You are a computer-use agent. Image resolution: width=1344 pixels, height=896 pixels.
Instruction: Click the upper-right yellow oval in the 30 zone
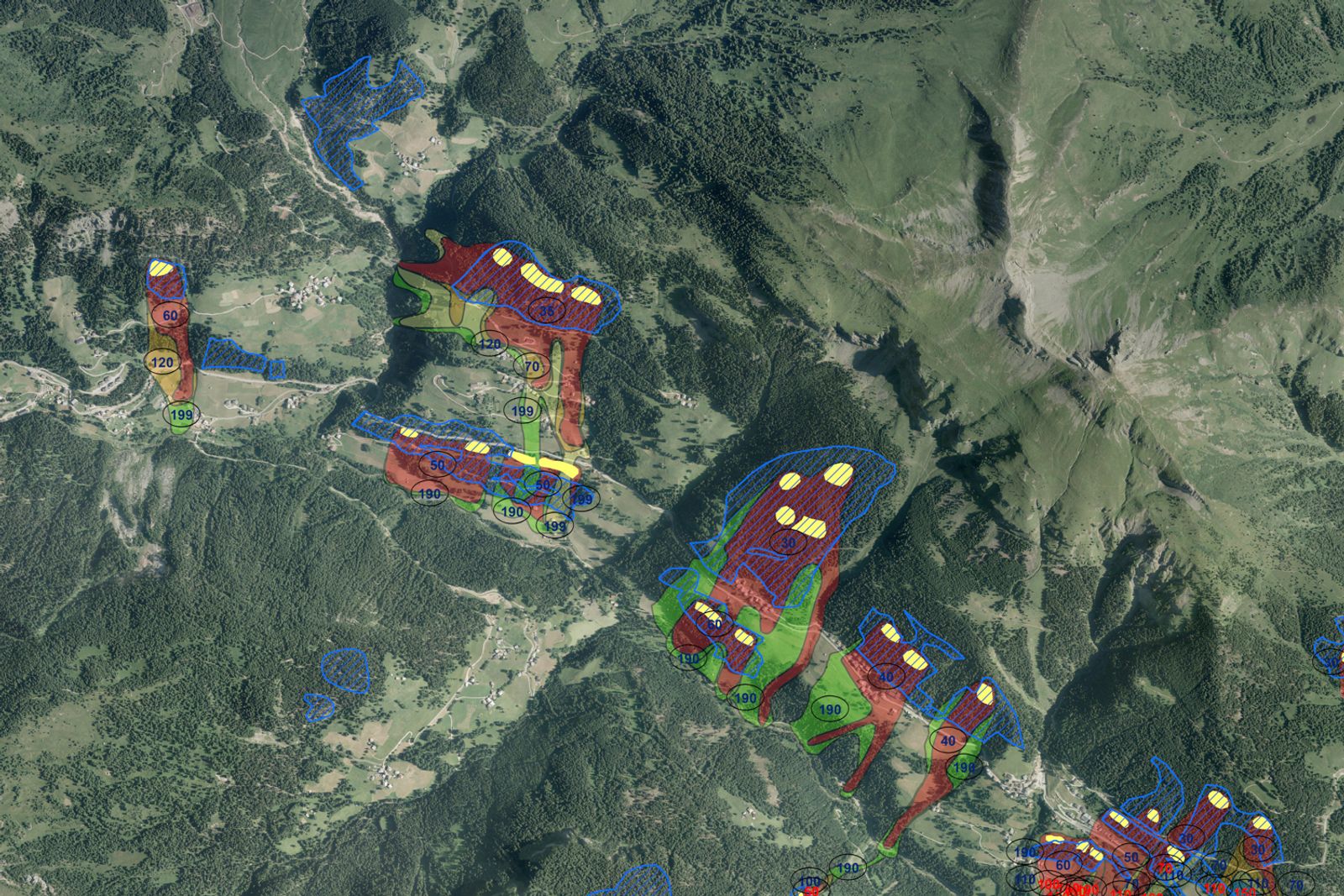[837, 474]
